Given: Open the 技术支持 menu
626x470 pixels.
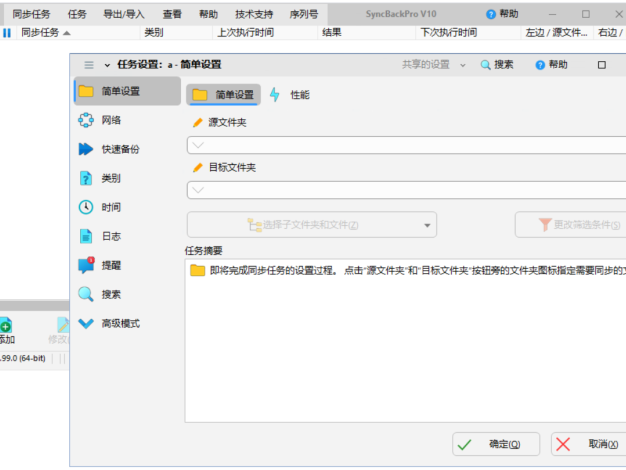Looking at the screenshot, I should 254,14.
